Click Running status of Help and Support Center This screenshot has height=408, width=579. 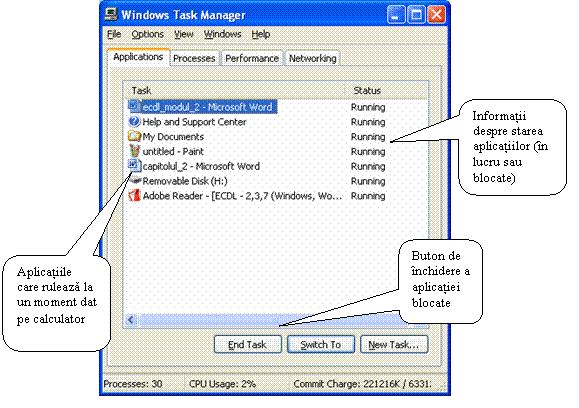(368, 122)
